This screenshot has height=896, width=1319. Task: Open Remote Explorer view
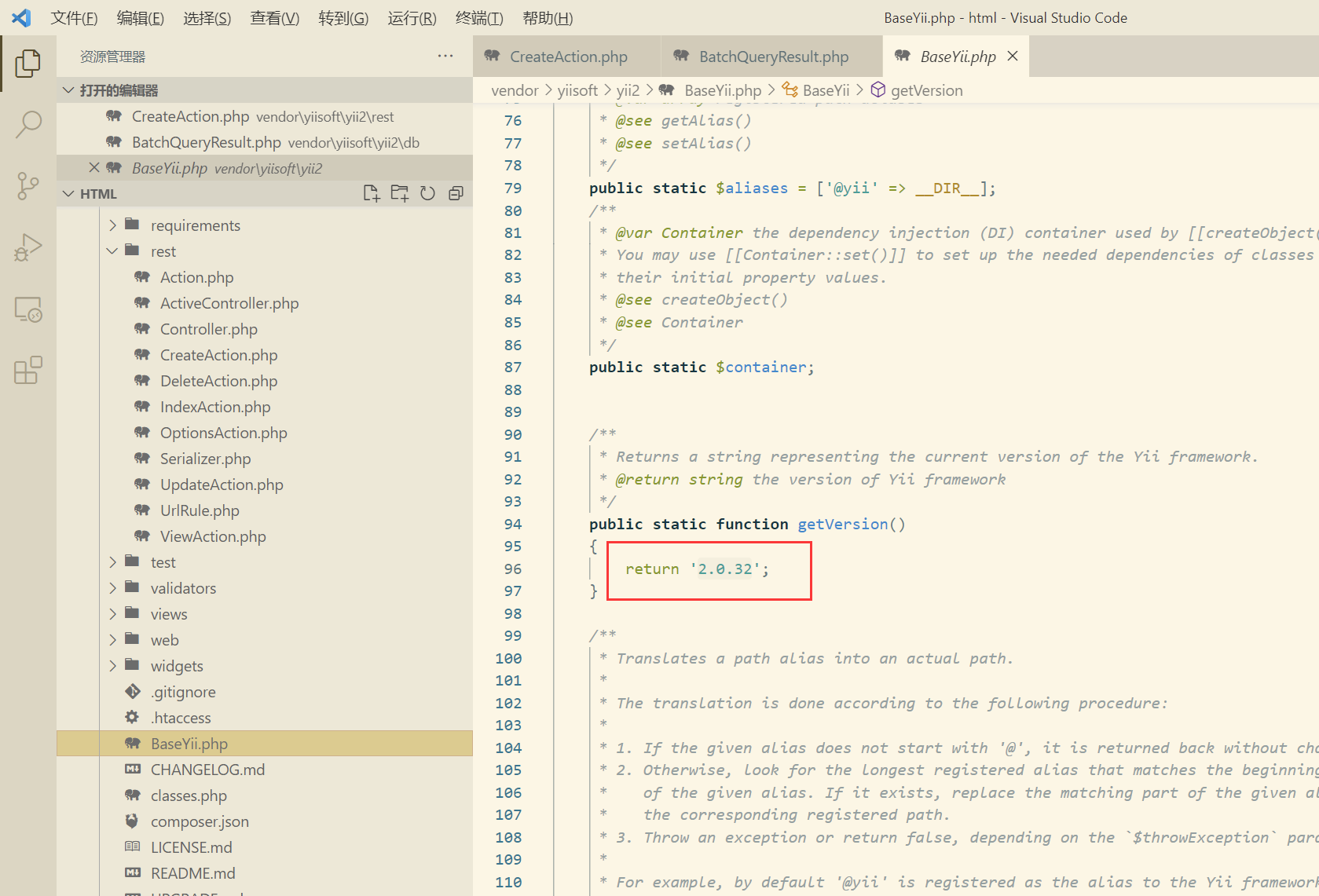(28, 309)
